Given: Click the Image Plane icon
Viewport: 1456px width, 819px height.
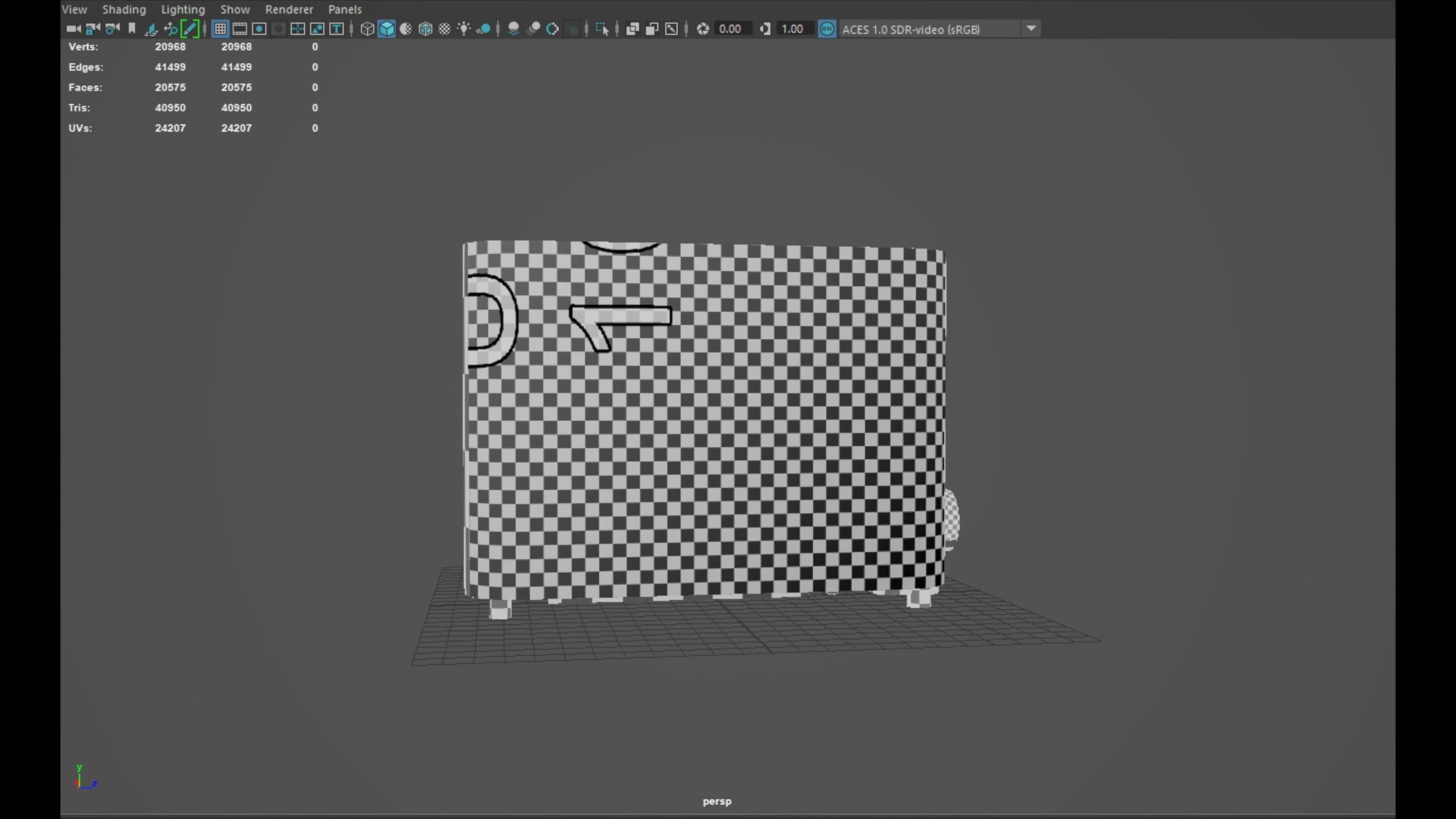Looking at the screenshot, I should [151, 28].
